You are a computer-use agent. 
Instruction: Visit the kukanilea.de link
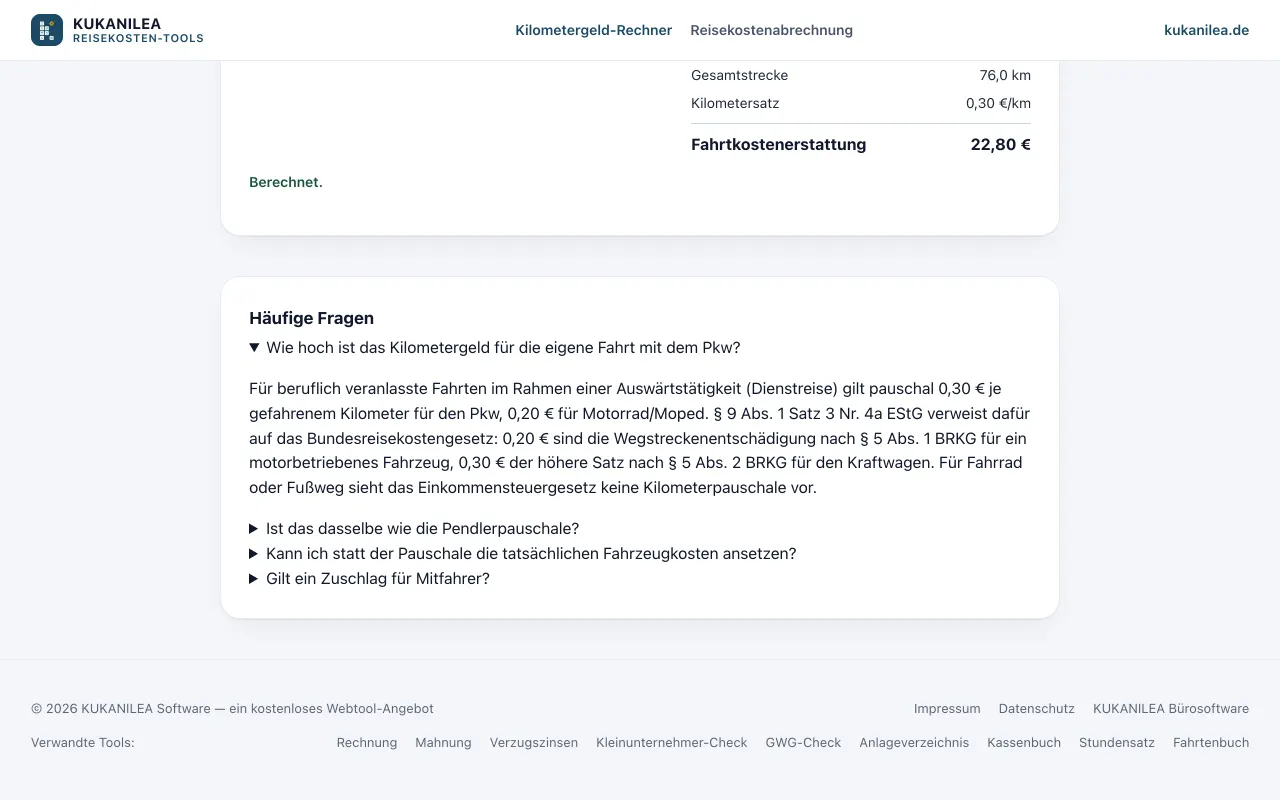pyautogui.click(x=1206, y=30)
